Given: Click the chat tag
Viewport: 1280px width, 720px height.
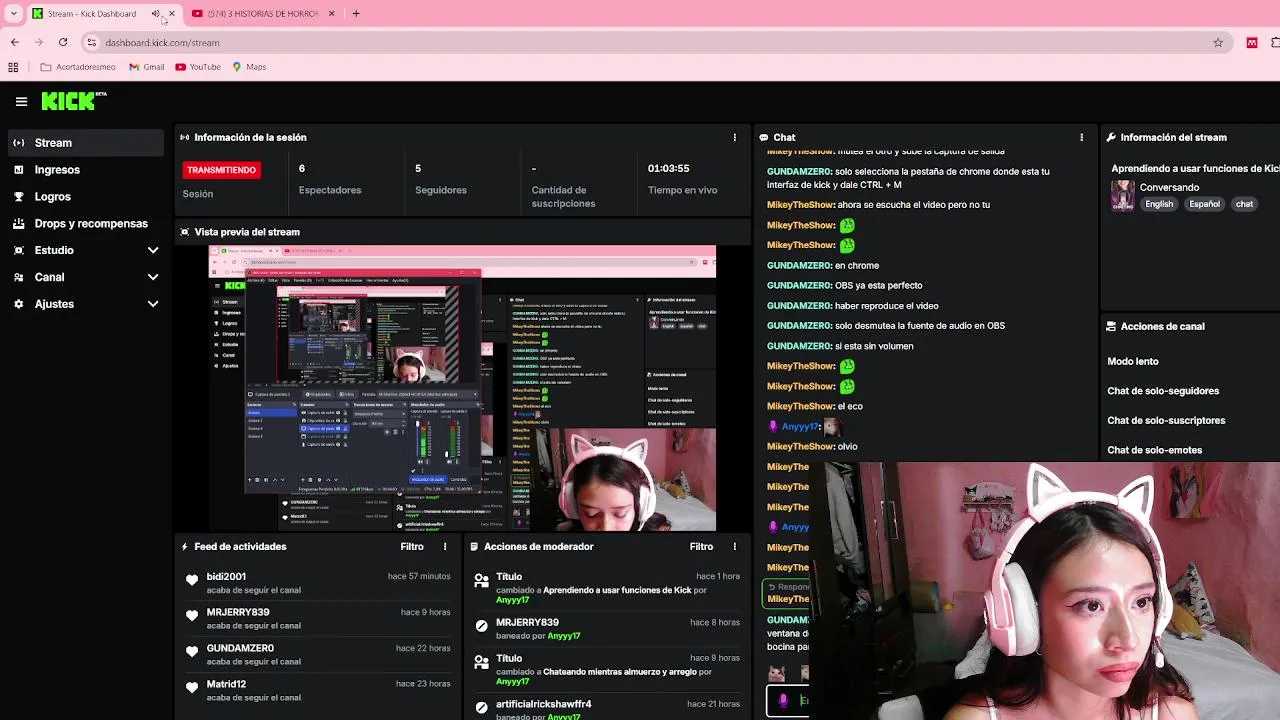Looking at the screenshot, I should [1244, 204].
